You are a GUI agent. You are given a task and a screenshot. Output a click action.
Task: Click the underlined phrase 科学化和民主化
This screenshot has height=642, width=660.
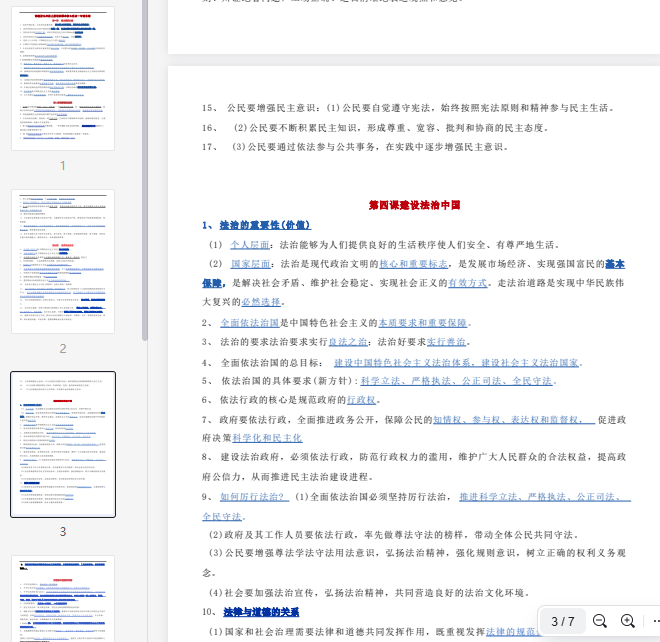tap(267, 438)
